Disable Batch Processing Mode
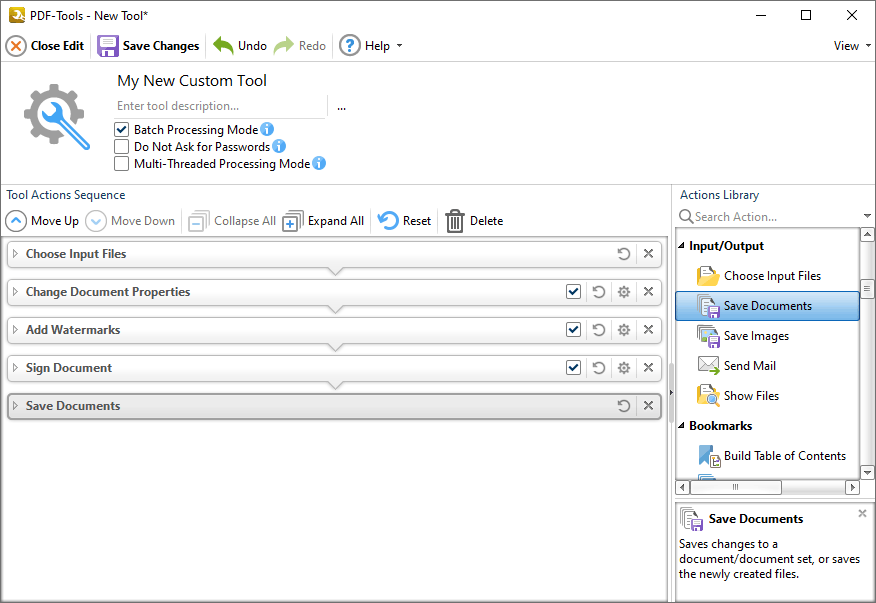The height and width of the screenshot is (603, 876). (122, 129)
